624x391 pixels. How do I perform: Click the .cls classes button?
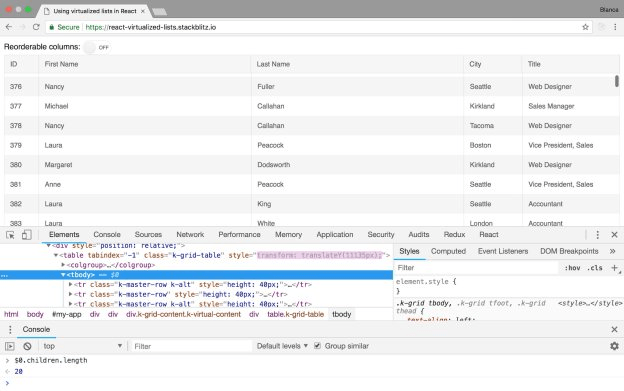(595, 268)
